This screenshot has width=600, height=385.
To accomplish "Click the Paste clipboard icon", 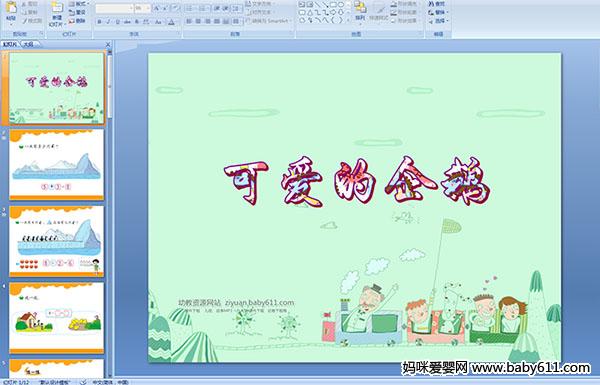I will [11, 11].
